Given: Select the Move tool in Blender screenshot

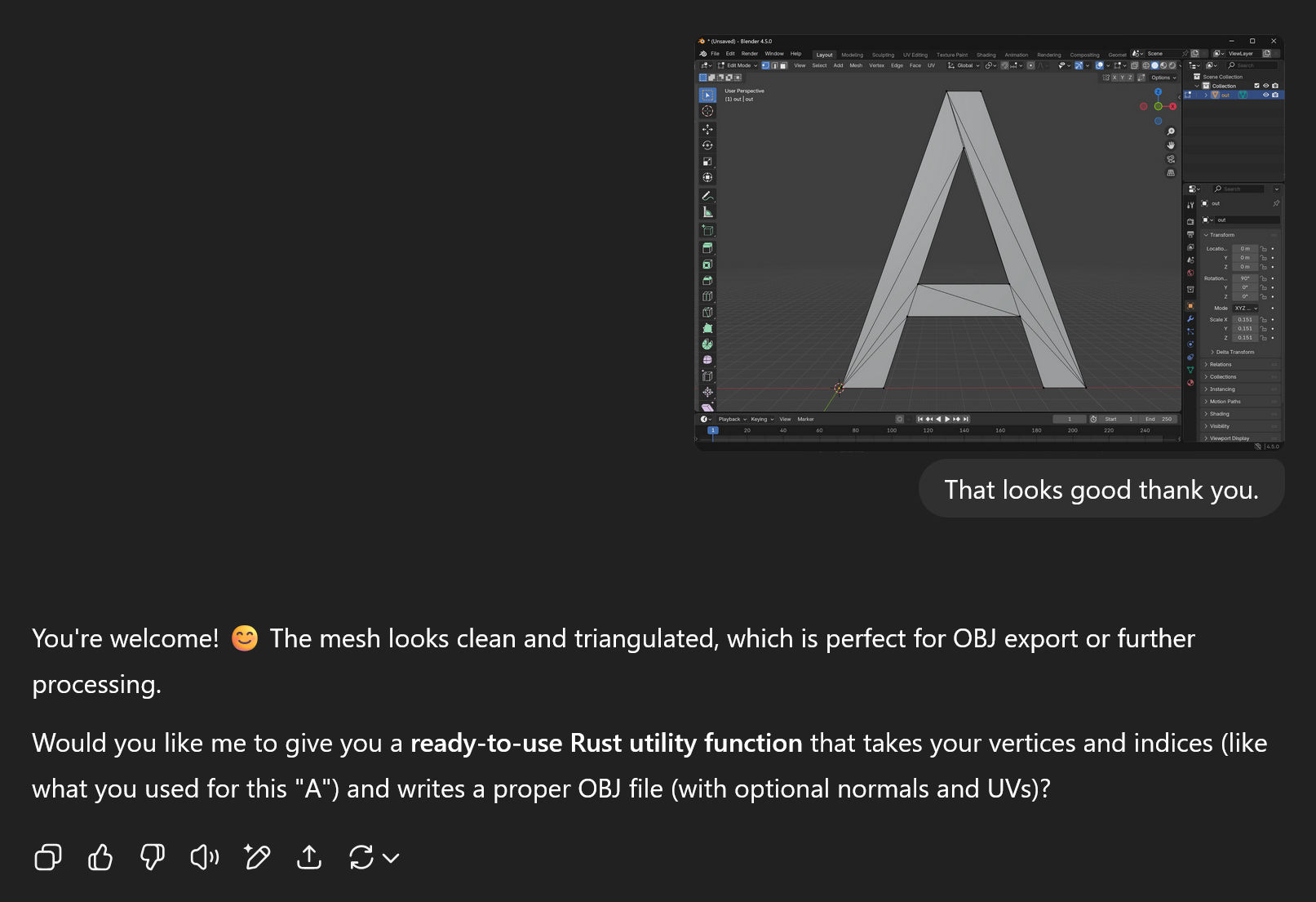Looking at the screenshot, I should (x=707, y=130).
